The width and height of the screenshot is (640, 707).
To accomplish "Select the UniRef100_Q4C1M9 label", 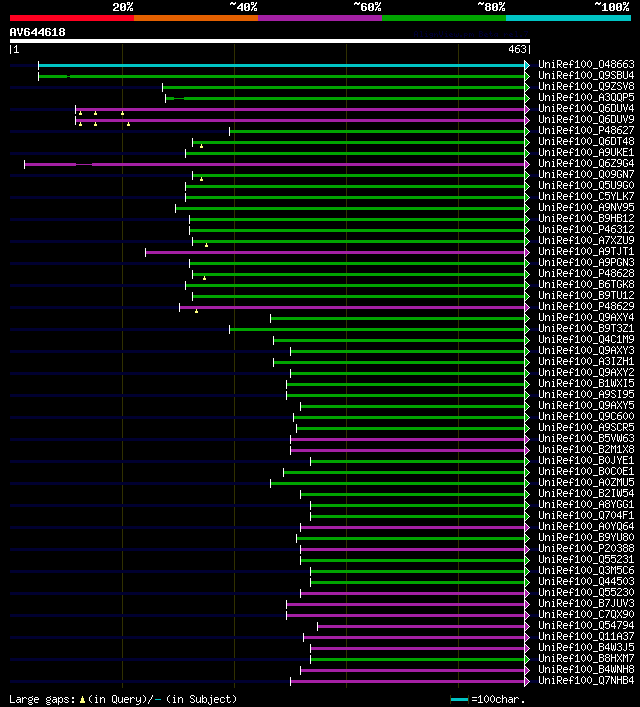I will [586, 340].
